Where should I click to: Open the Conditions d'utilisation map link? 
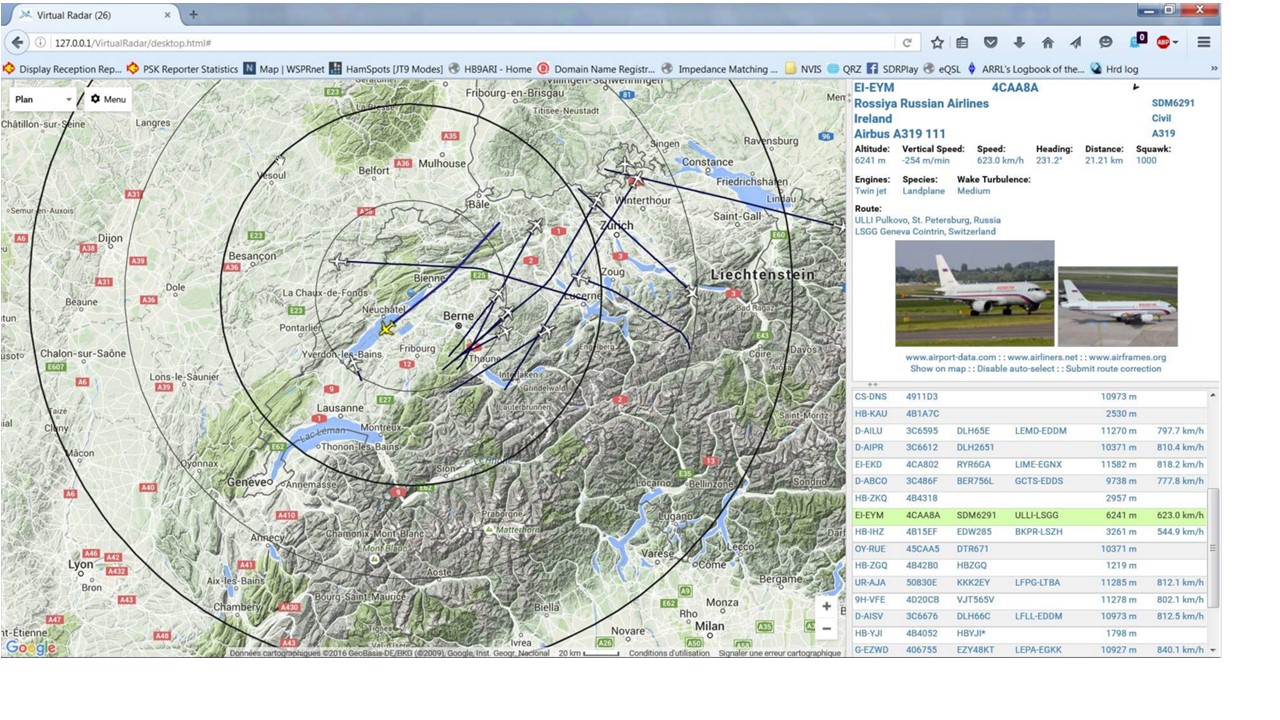669,653
